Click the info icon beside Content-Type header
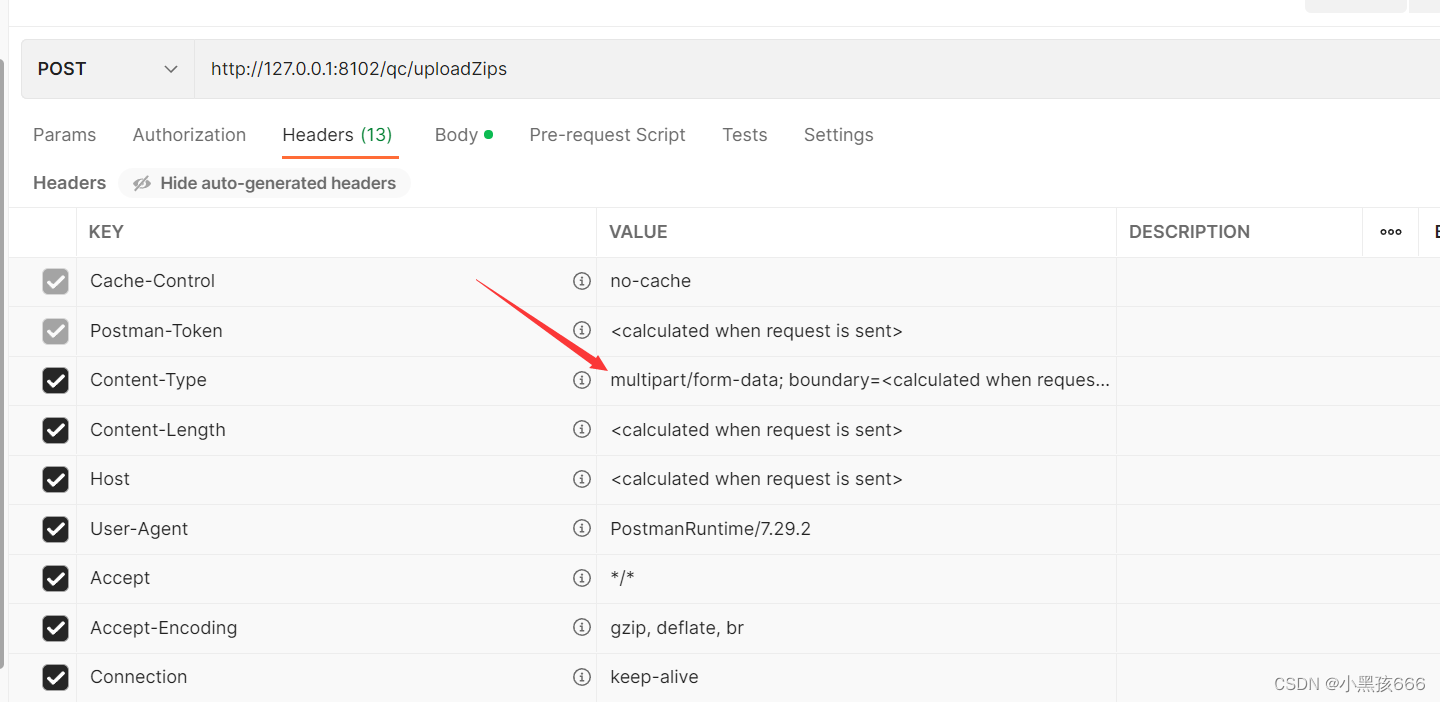The height and width of the screenshot is (702, 1440). click(582, 380)
